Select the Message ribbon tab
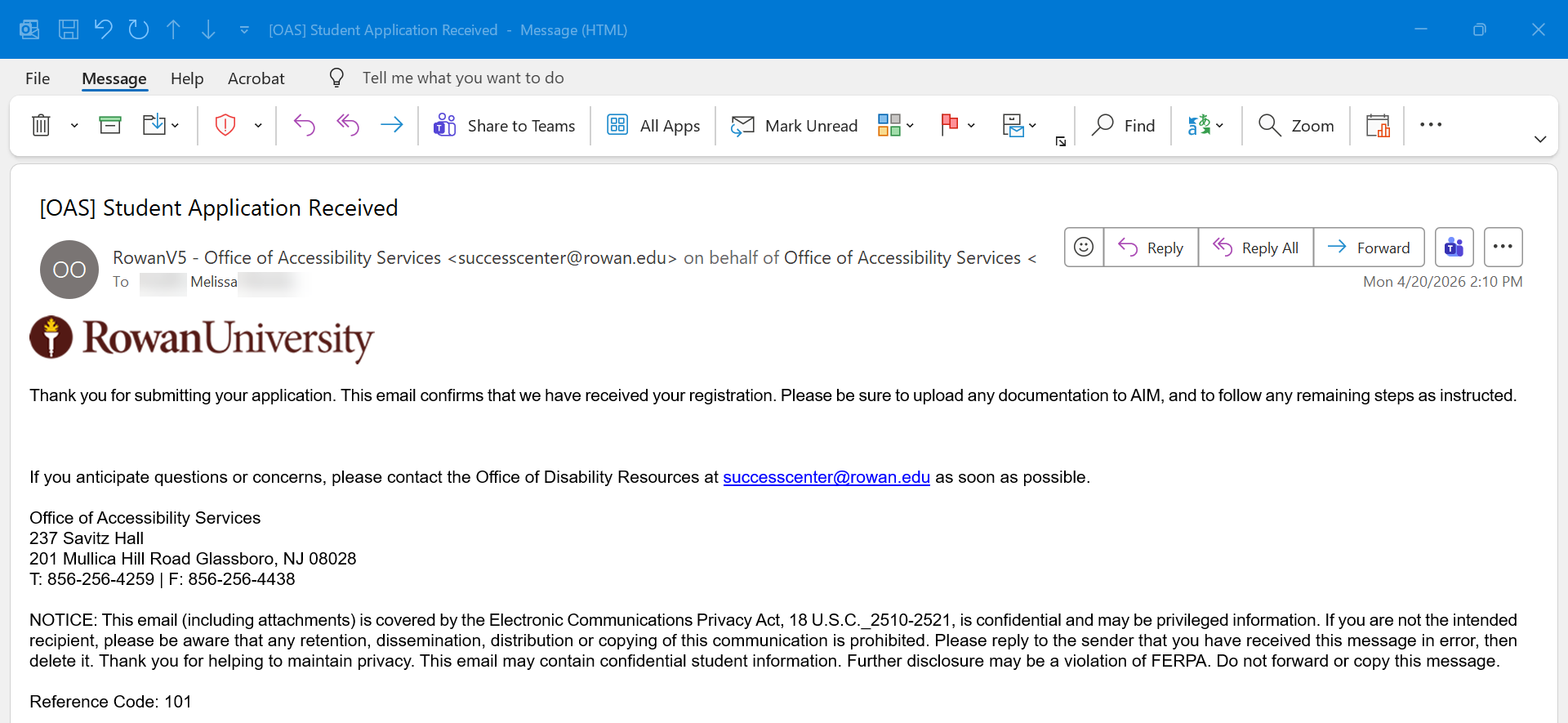Image resolution: width=1568 pixels, height=723 pixels. (114, 78)
